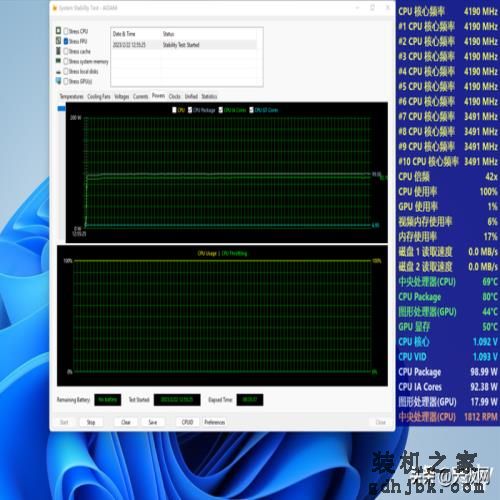Click the GPU 显存 50°C row

(448, 326)
